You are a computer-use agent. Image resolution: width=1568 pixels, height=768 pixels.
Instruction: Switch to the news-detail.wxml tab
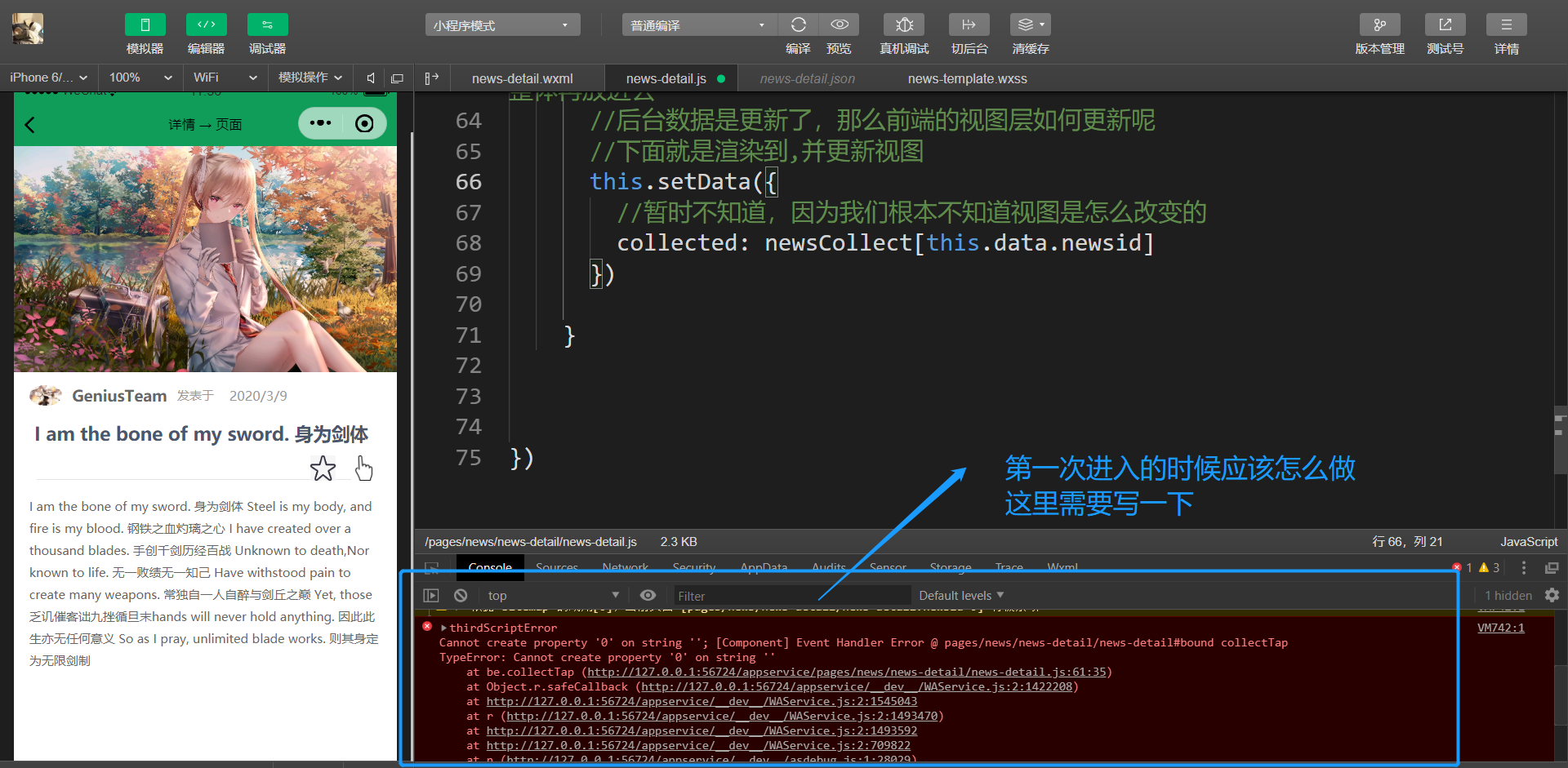pos(523,78)
